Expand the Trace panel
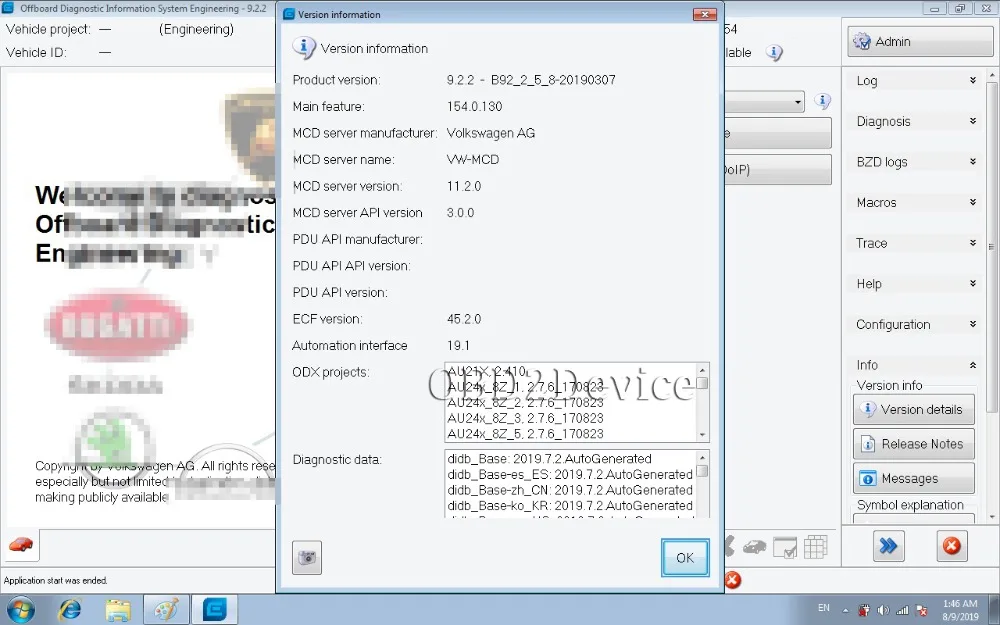Image resolution: width=1000 pixels, height=625 pixels. point(914,243)
